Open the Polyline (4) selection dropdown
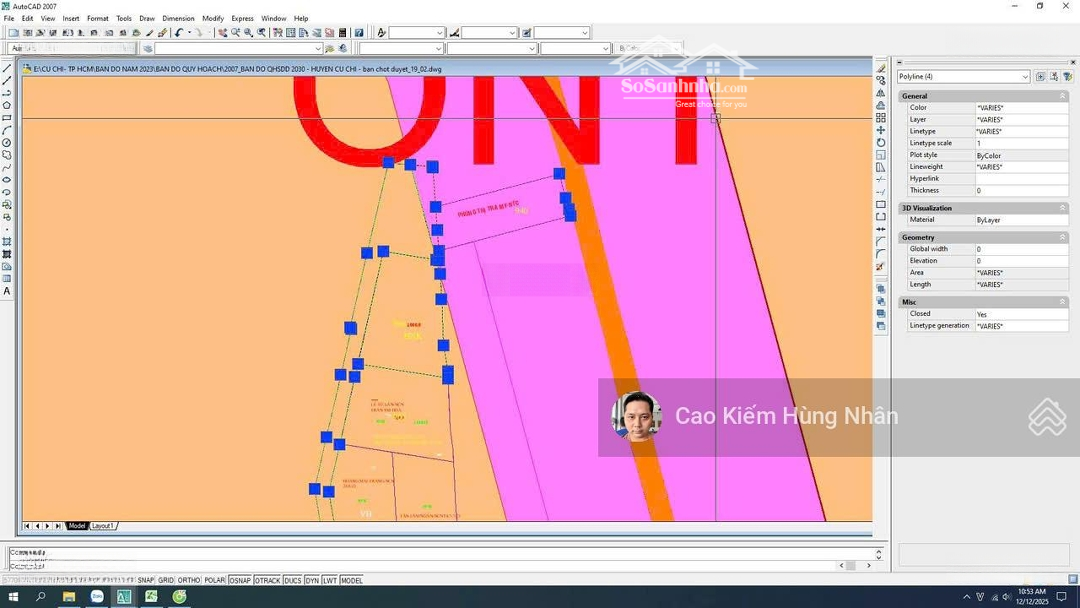This screenshot has height=608, width=1080. tap(1025, 77)
